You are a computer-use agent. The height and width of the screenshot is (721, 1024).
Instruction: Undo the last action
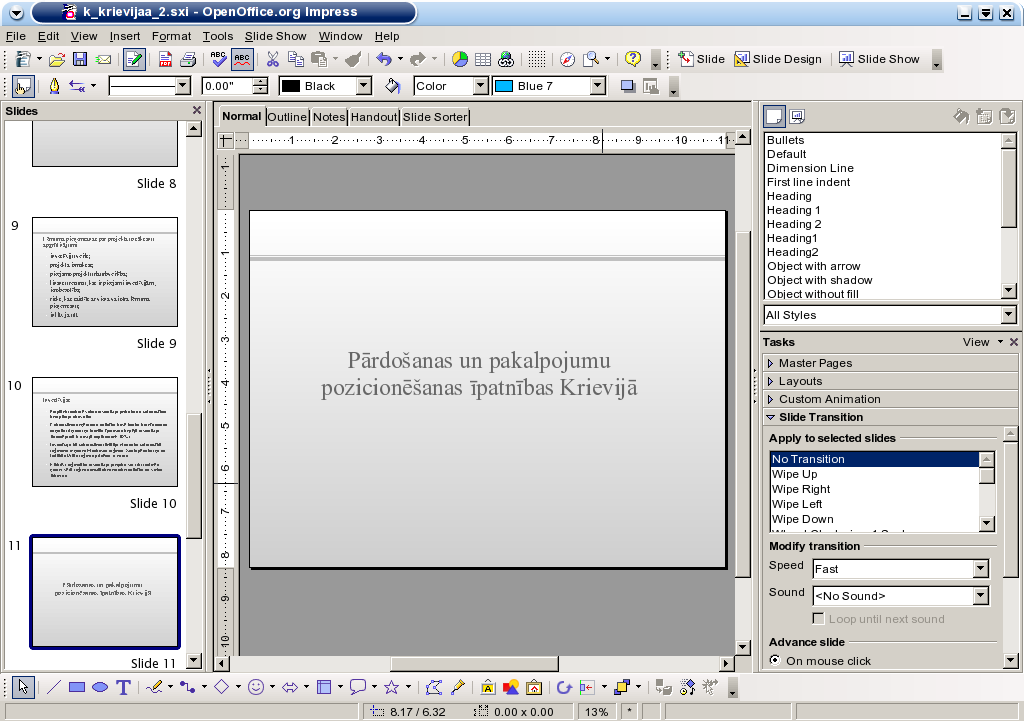[x=384, y=59]
